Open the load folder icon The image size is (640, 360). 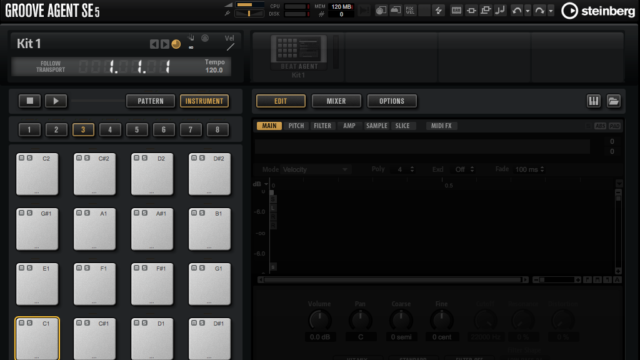point(613,101)
